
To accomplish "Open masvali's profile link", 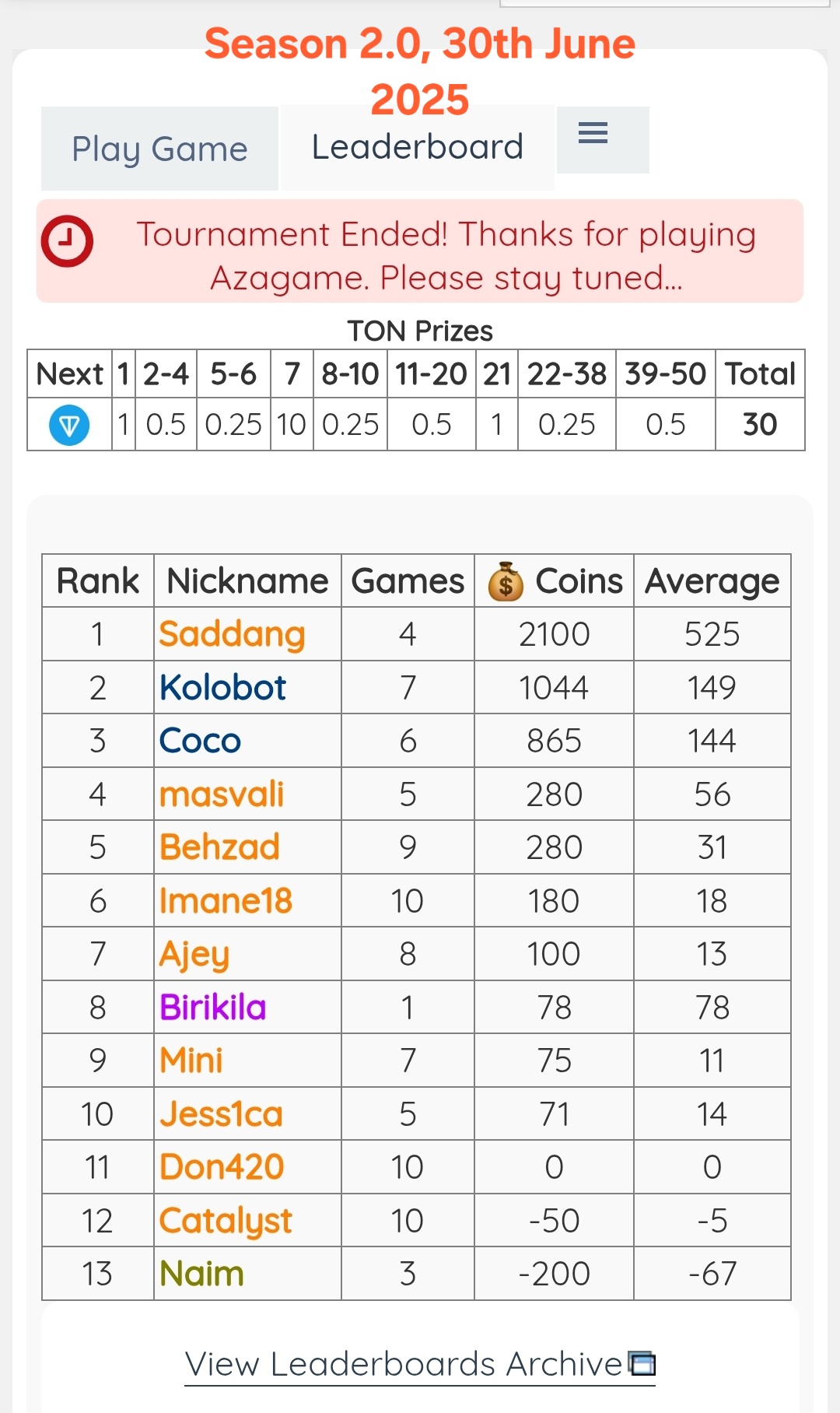I will pos(222,794).
